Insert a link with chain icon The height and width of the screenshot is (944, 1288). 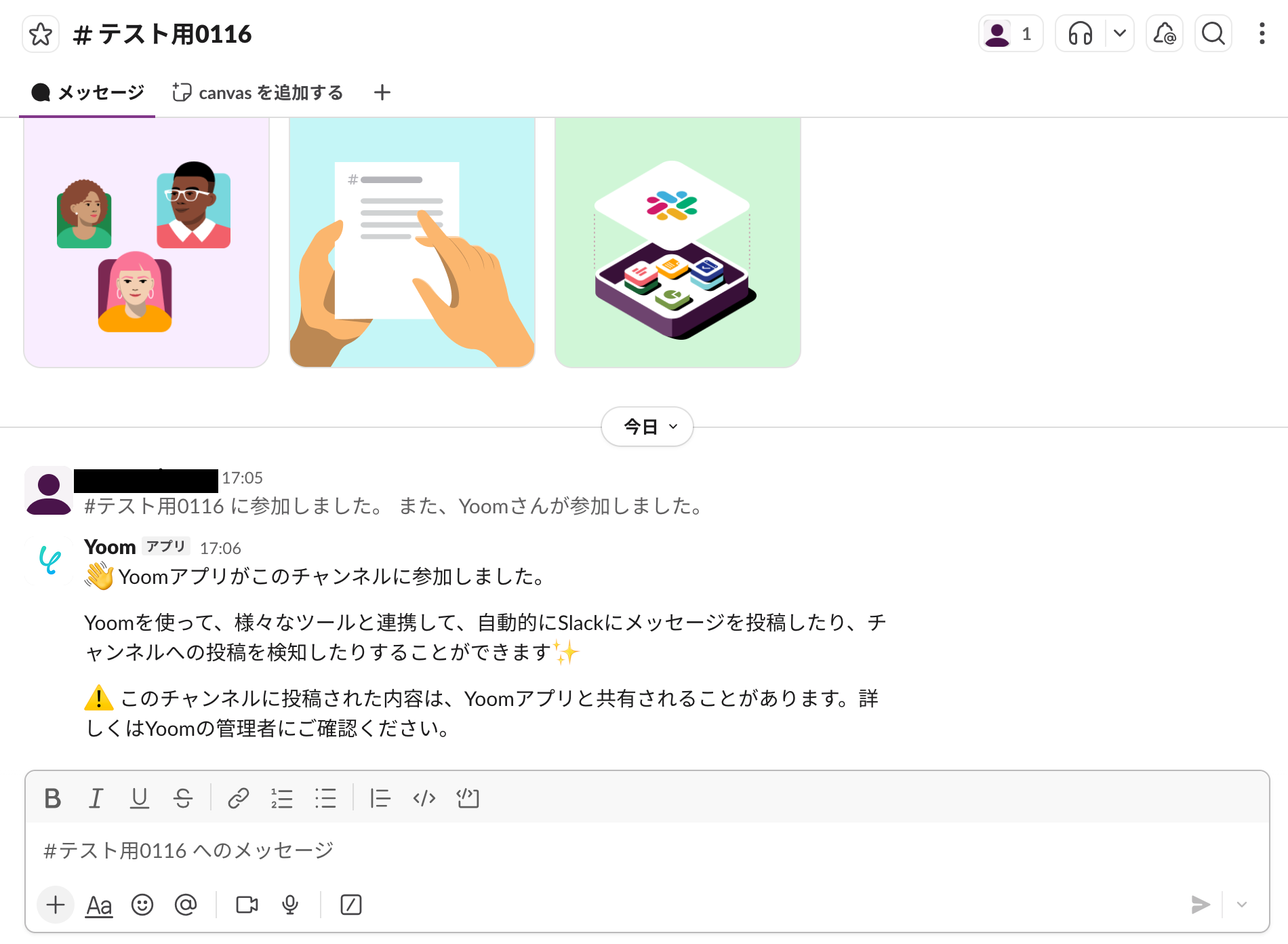pos(239,798)
